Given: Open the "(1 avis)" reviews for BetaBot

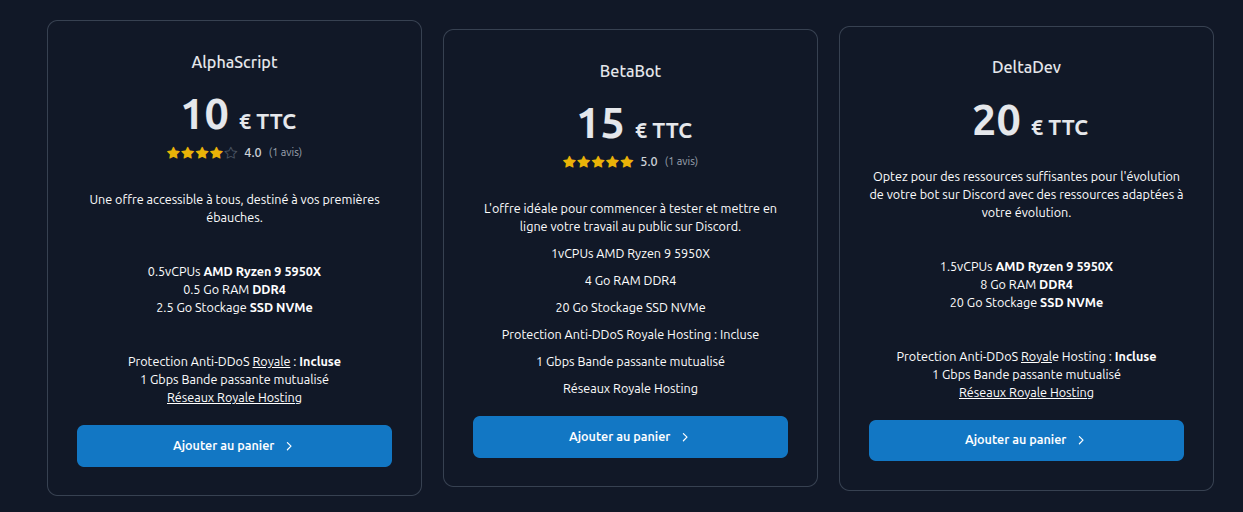Looking at the screenshot, I should click(681, 162).
